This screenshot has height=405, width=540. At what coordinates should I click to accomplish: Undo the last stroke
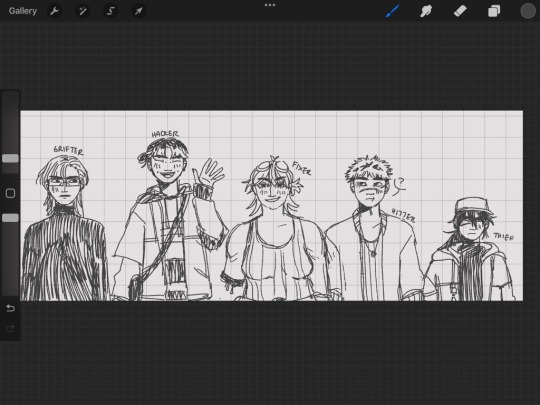(x=10, y=308)
